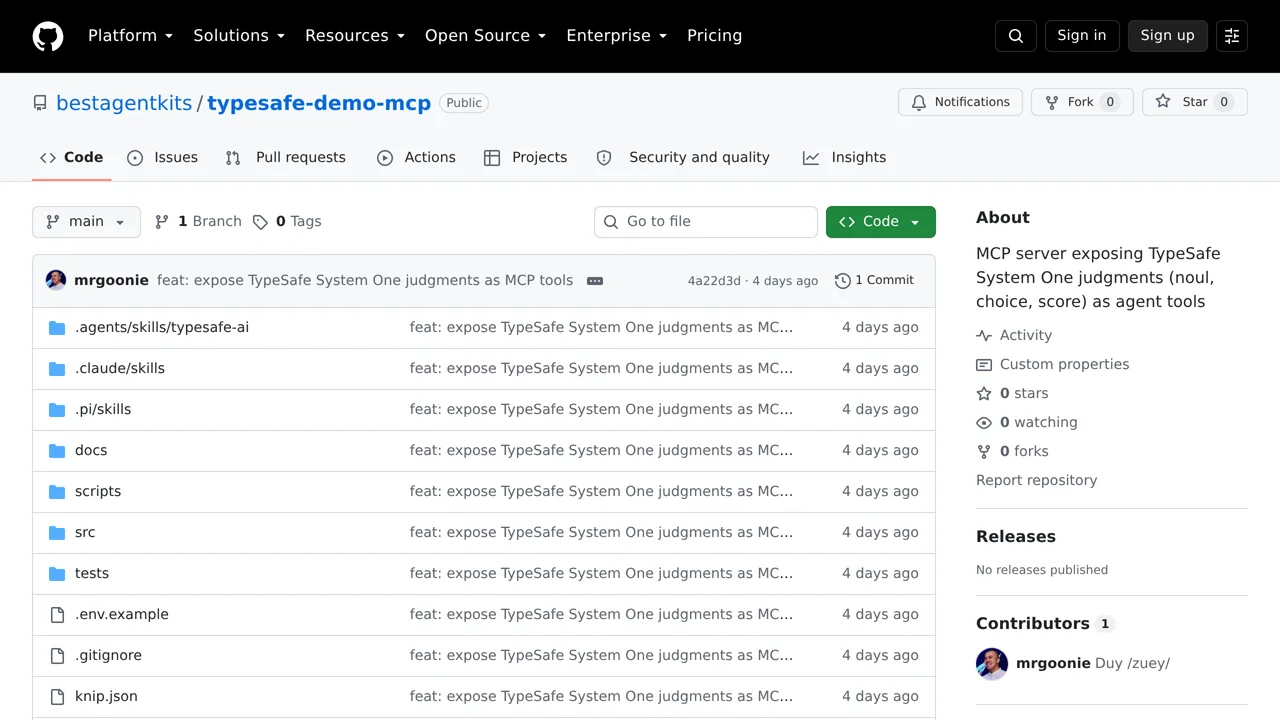Click the Go to file search field

coord(706,222)
